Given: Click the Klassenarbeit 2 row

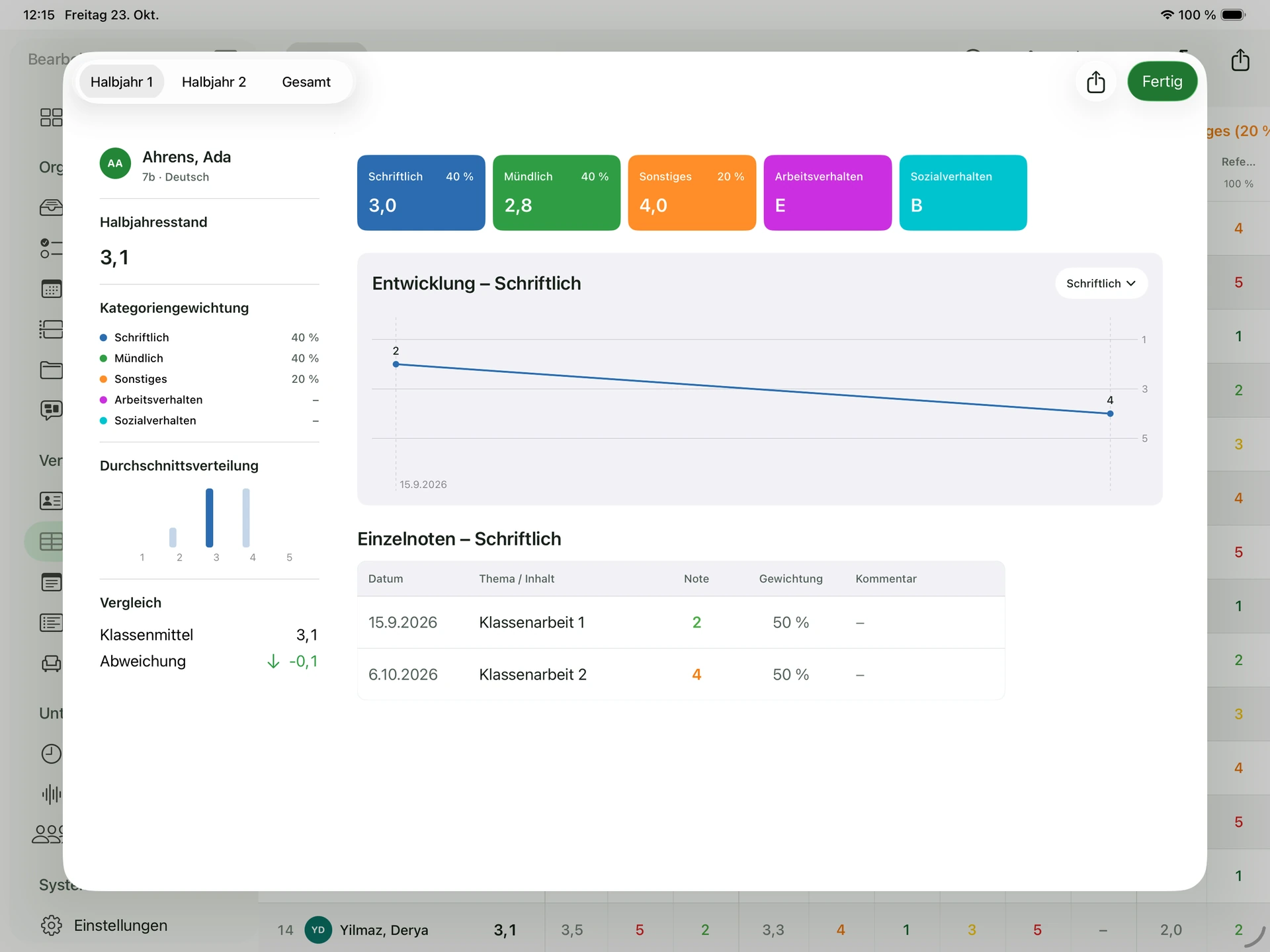Looking at the screenshot, I should 681,674.
